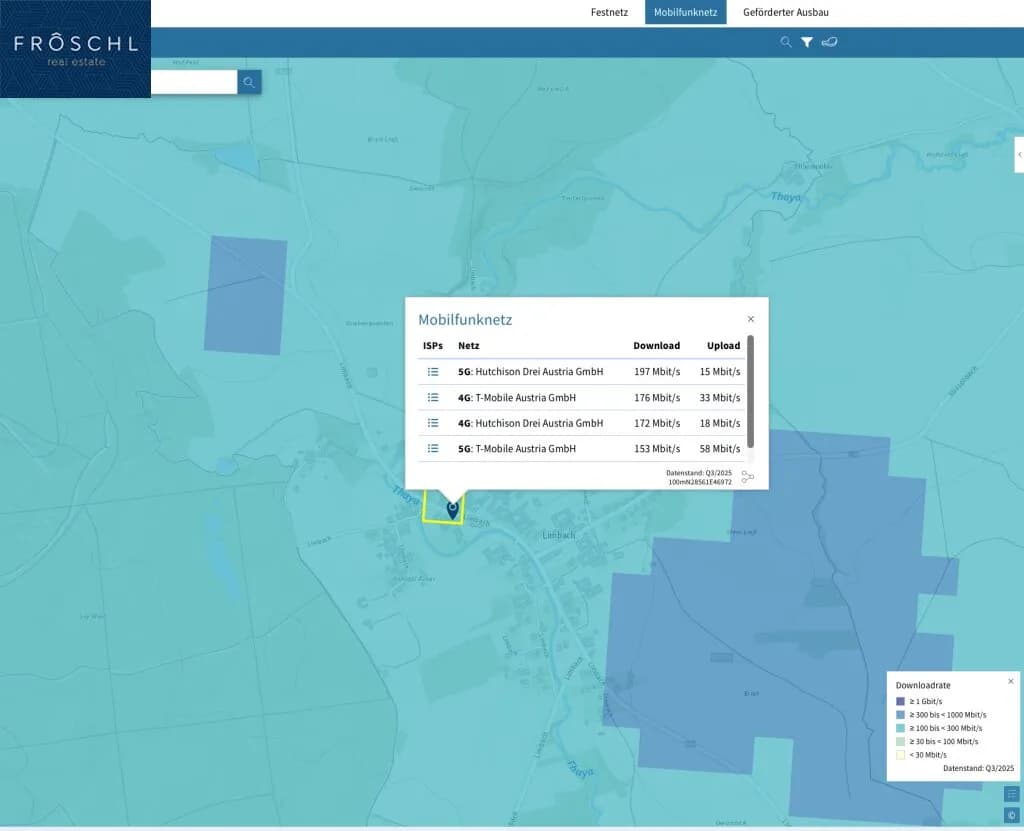The width and height of the screenshot is (1024, 831).
Task: Click the Upload column header
Action: coord(724,346)
